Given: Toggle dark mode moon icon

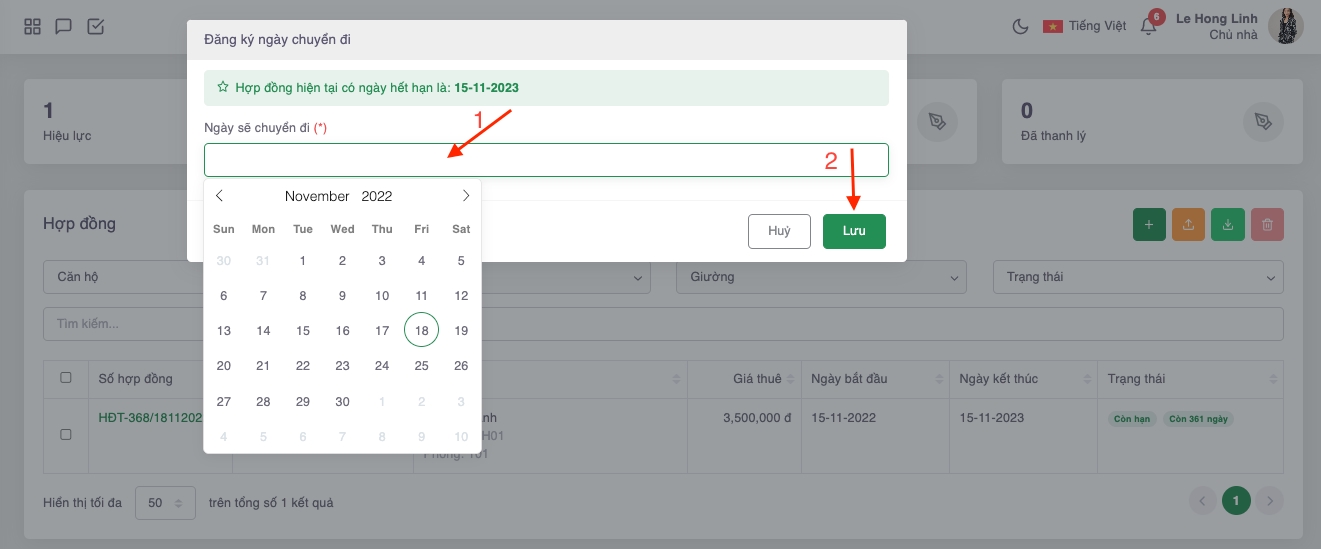Looking at the screenshot, I should [x=1020, y=27].
